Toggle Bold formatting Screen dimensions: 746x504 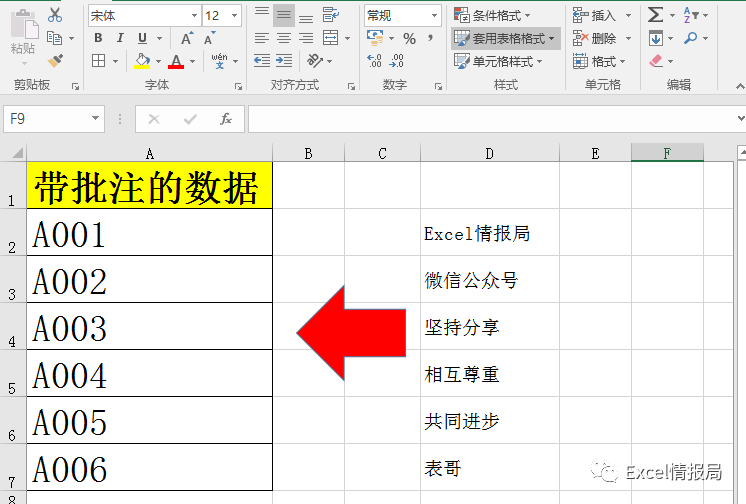click(x=98, y=38)
